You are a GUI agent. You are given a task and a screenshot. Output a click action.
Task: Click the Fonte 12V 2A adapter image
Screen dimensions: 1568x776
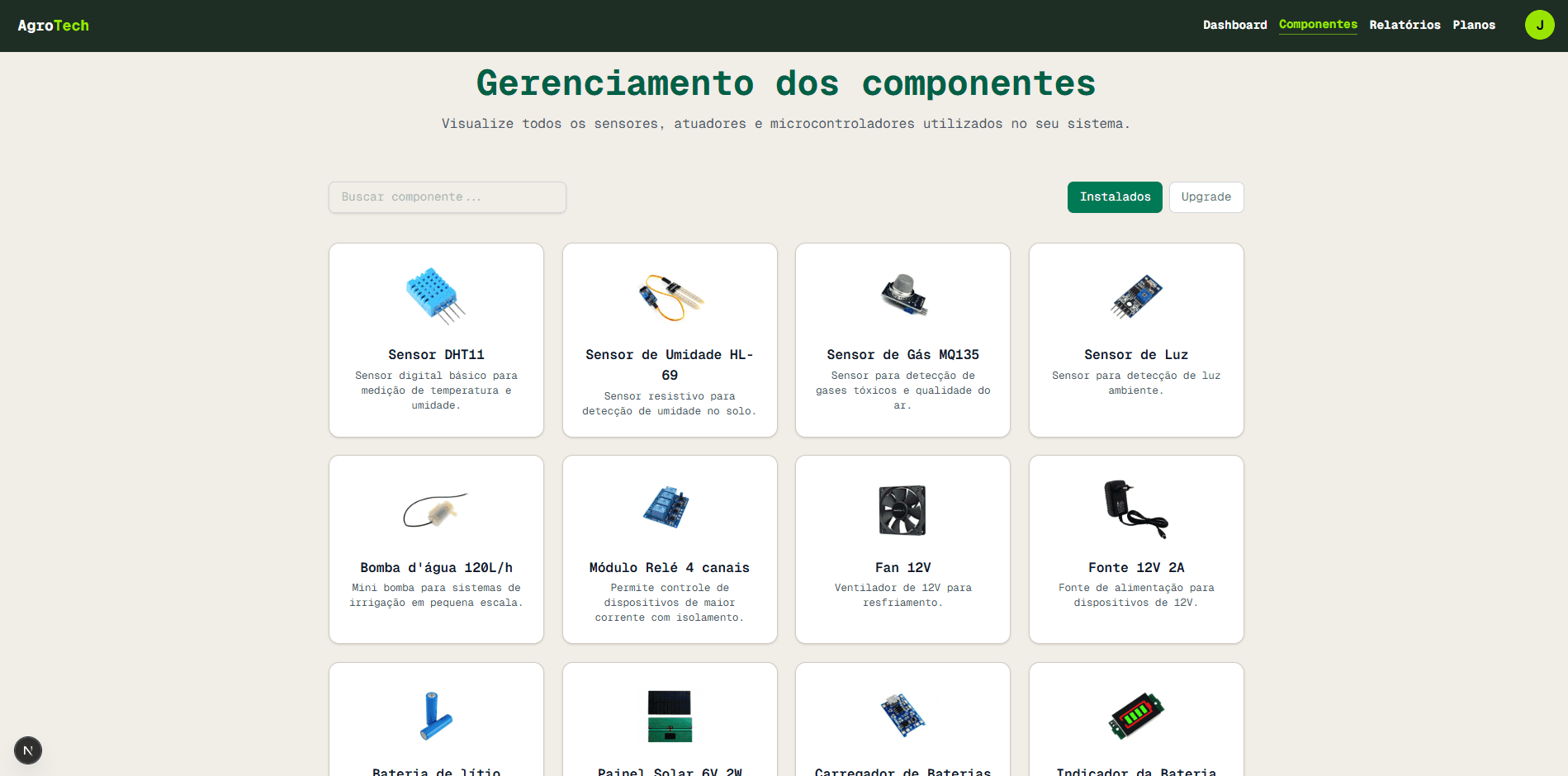[x=1135, y=509]
